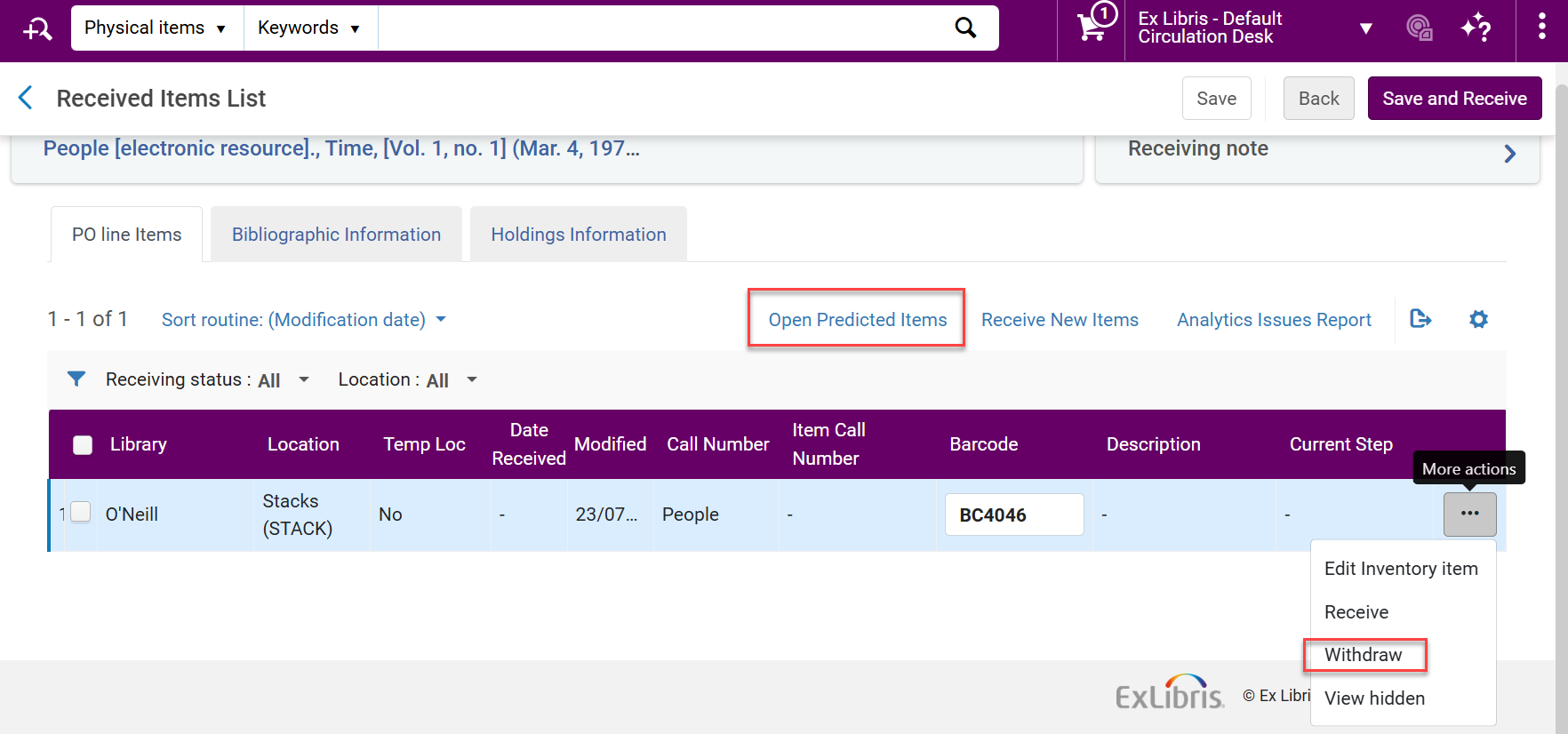
Task: Click the Description column header
Action: click(1153, 444)
